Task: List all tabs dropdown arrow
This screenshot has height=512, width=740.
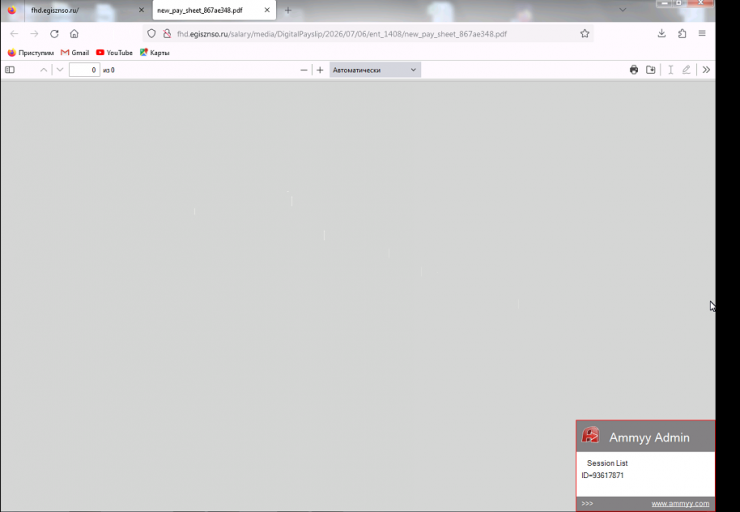Action: 622,10
